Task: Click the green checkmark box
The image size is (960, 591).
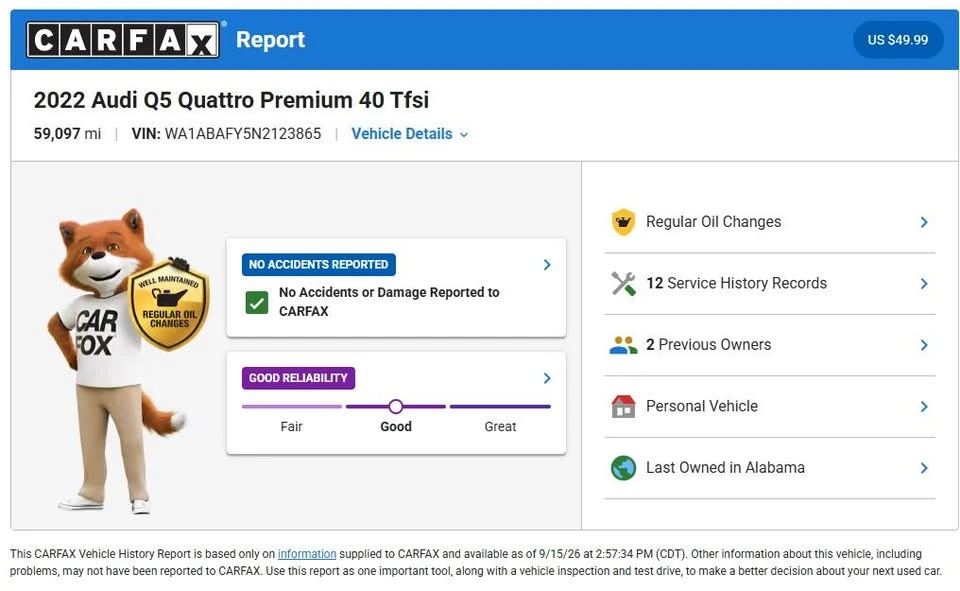Action: (x=257, y=302)
